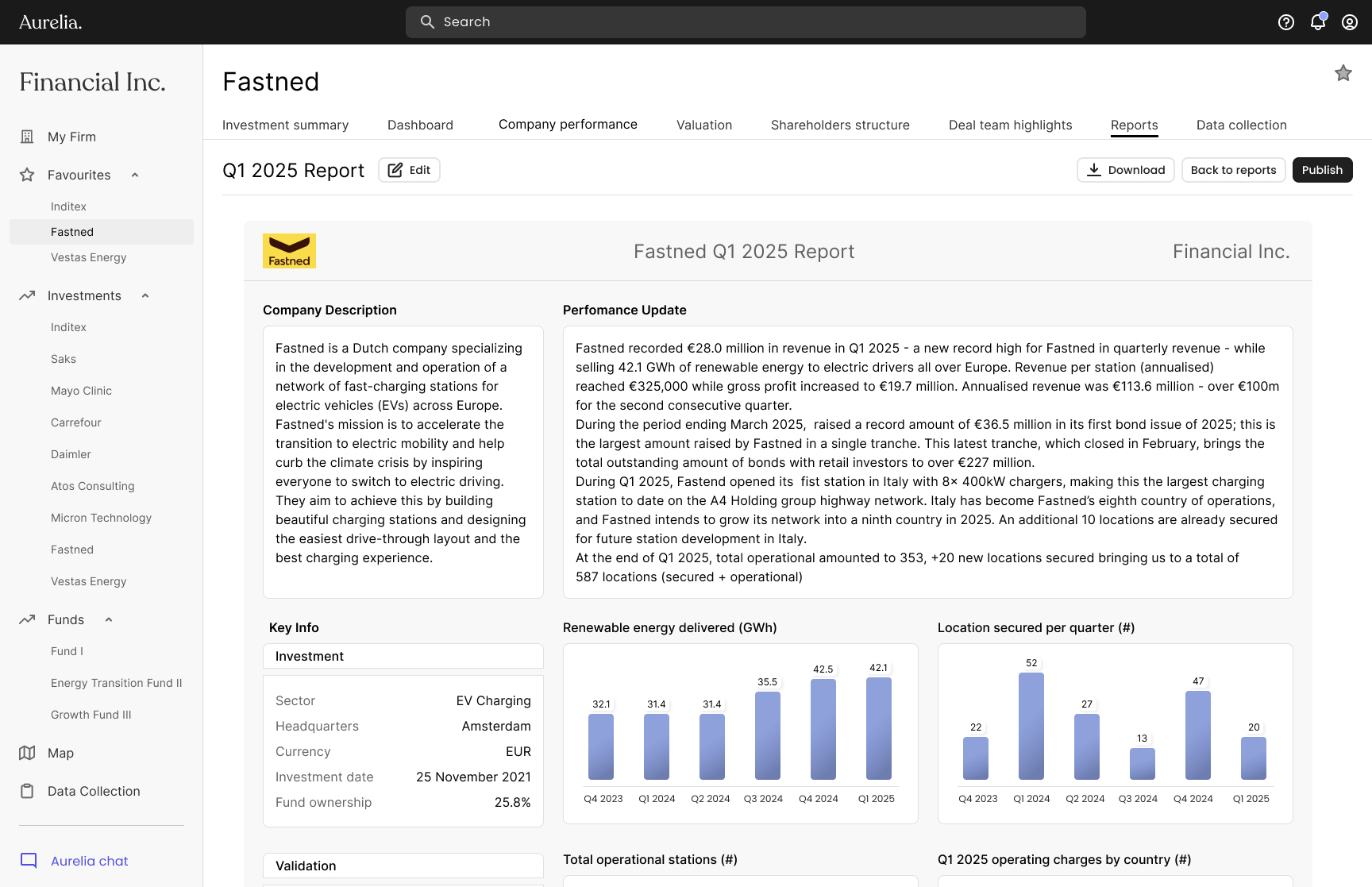The height and width of the screenshot is (887, 1372).
Task: Open Micron Technology investment
Action: pyautogui.click(x=101, y=518)
